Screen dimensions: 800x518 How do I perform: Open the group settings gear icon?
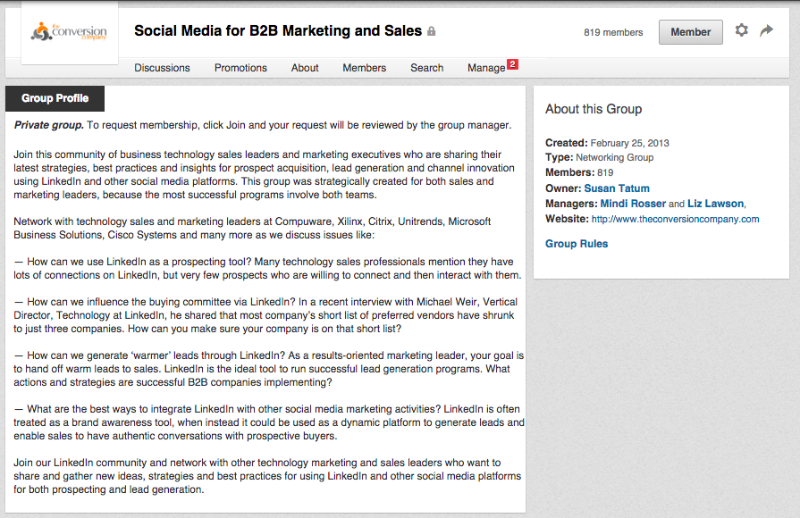(x=741, y=31)
